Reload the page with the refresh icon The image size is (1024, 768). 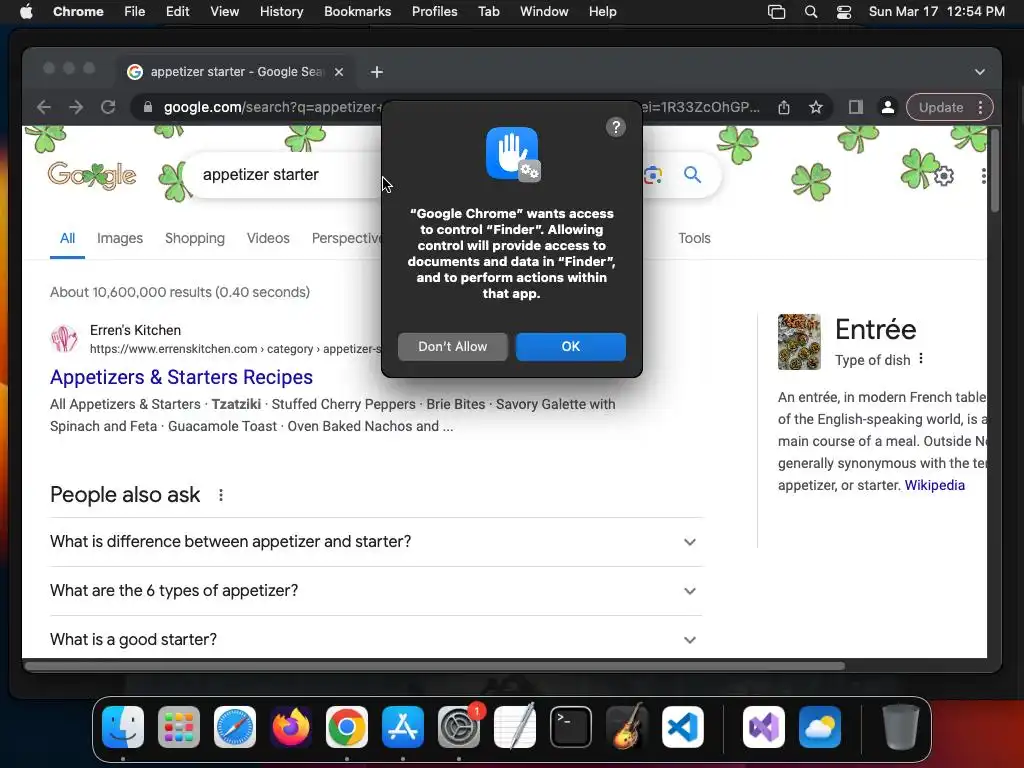[108, 107]
